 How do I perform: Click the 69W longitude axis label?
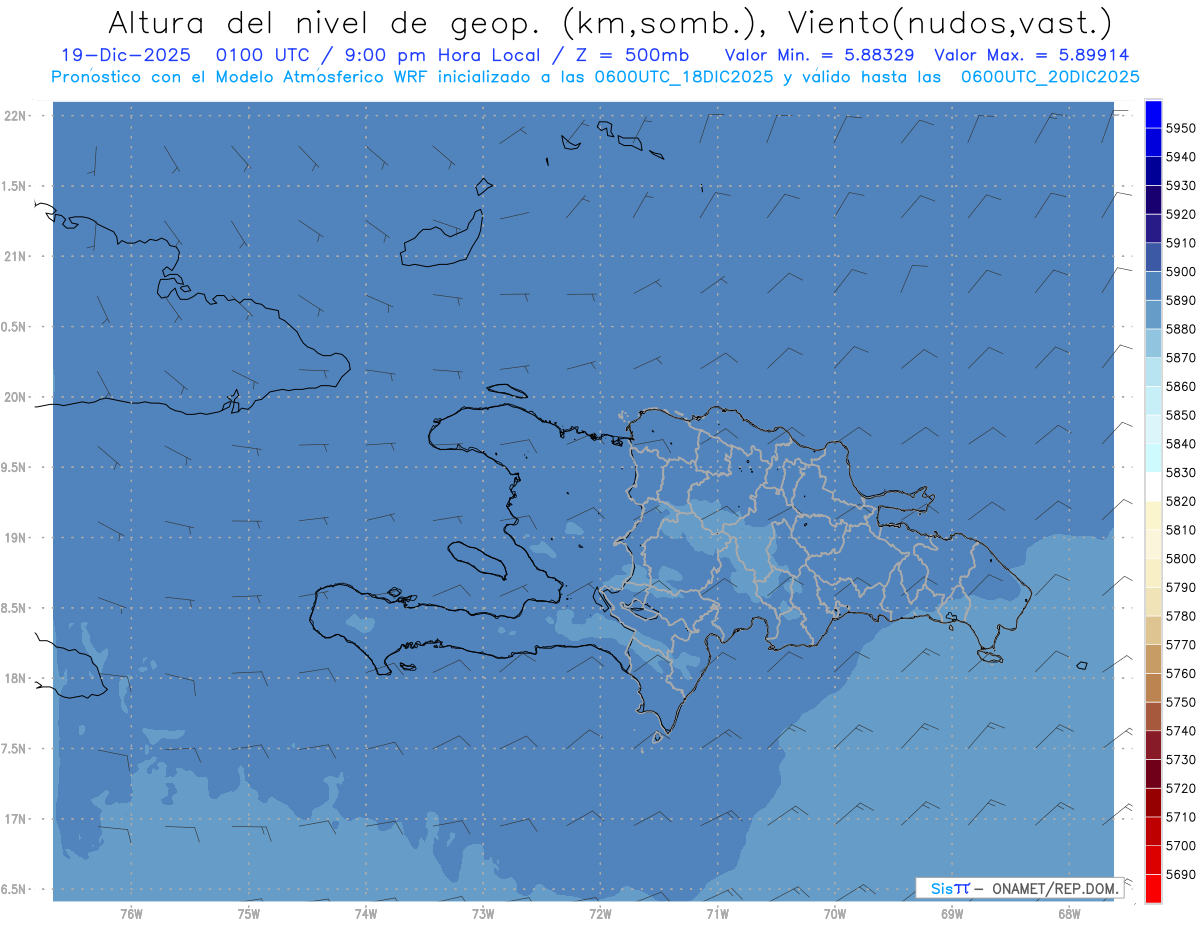951,913
